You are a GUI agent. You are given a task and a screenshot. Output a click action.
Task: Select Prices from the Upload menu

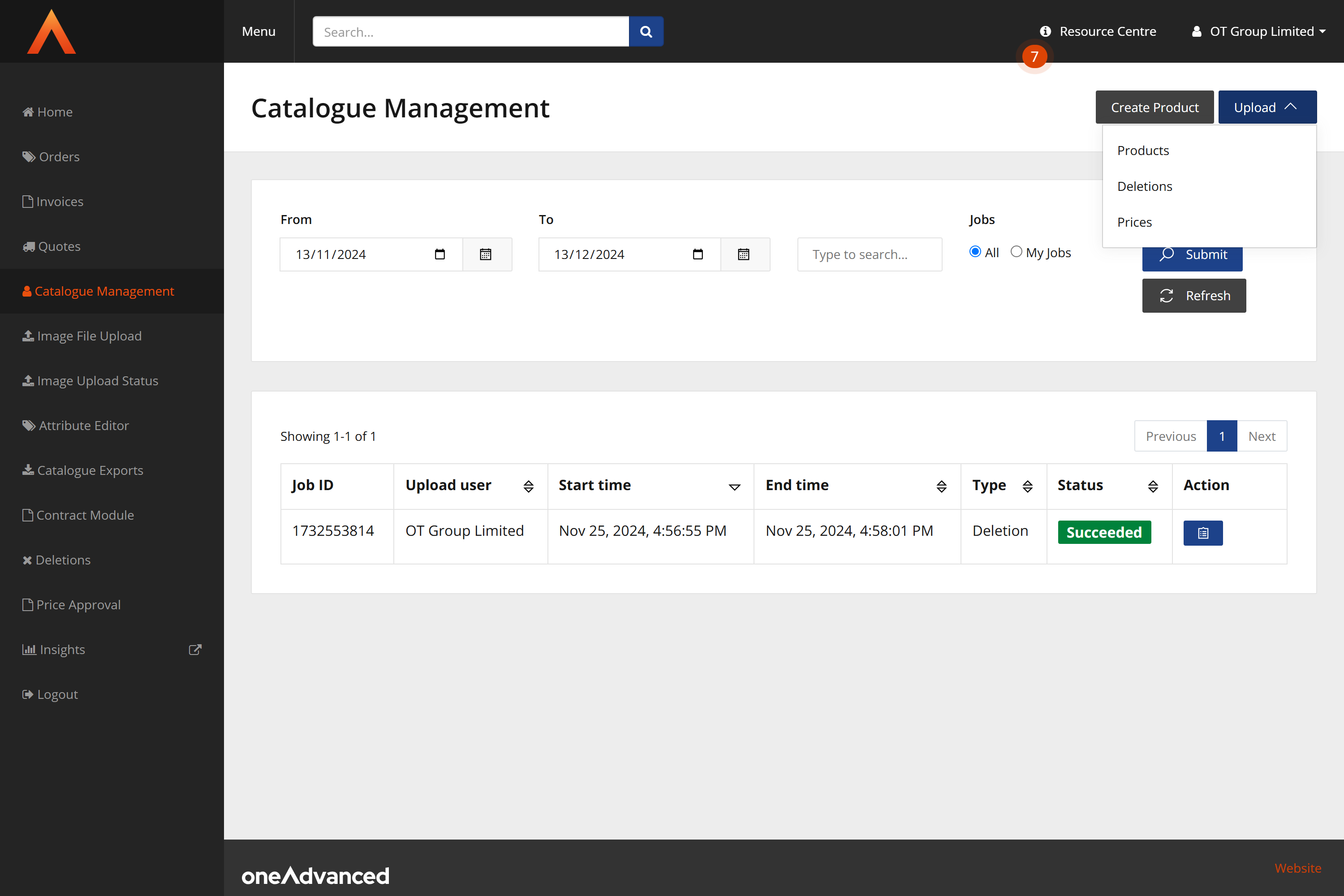1134,222
